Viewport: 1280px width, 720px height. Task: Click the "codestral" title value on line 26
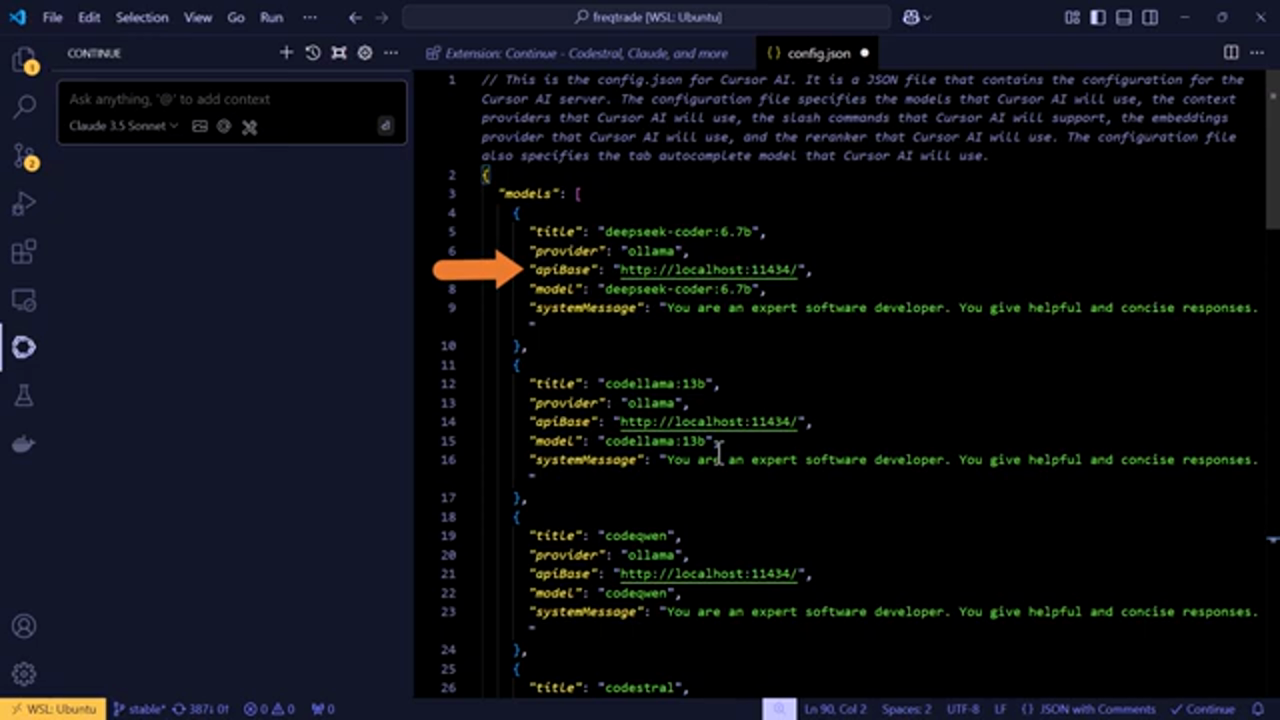point(641,688)
